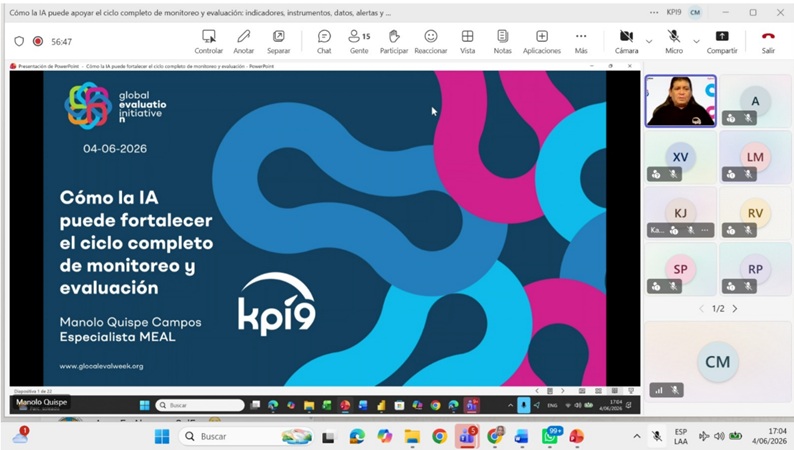Click the SP participant avatar

pos(681,269)
